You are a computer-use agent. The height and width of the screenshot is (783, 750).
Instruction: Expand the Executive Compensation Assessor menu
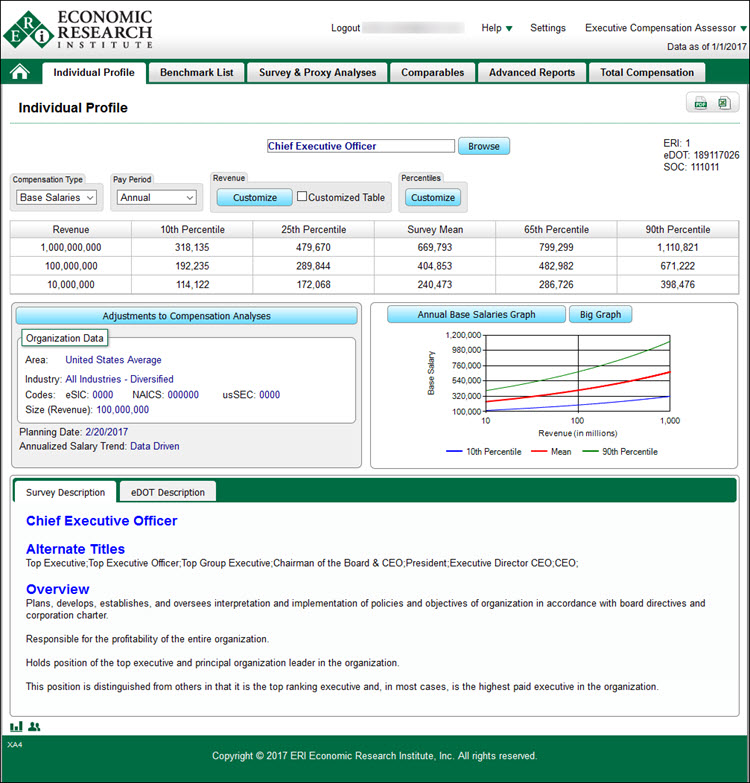(x=665, y=28)
